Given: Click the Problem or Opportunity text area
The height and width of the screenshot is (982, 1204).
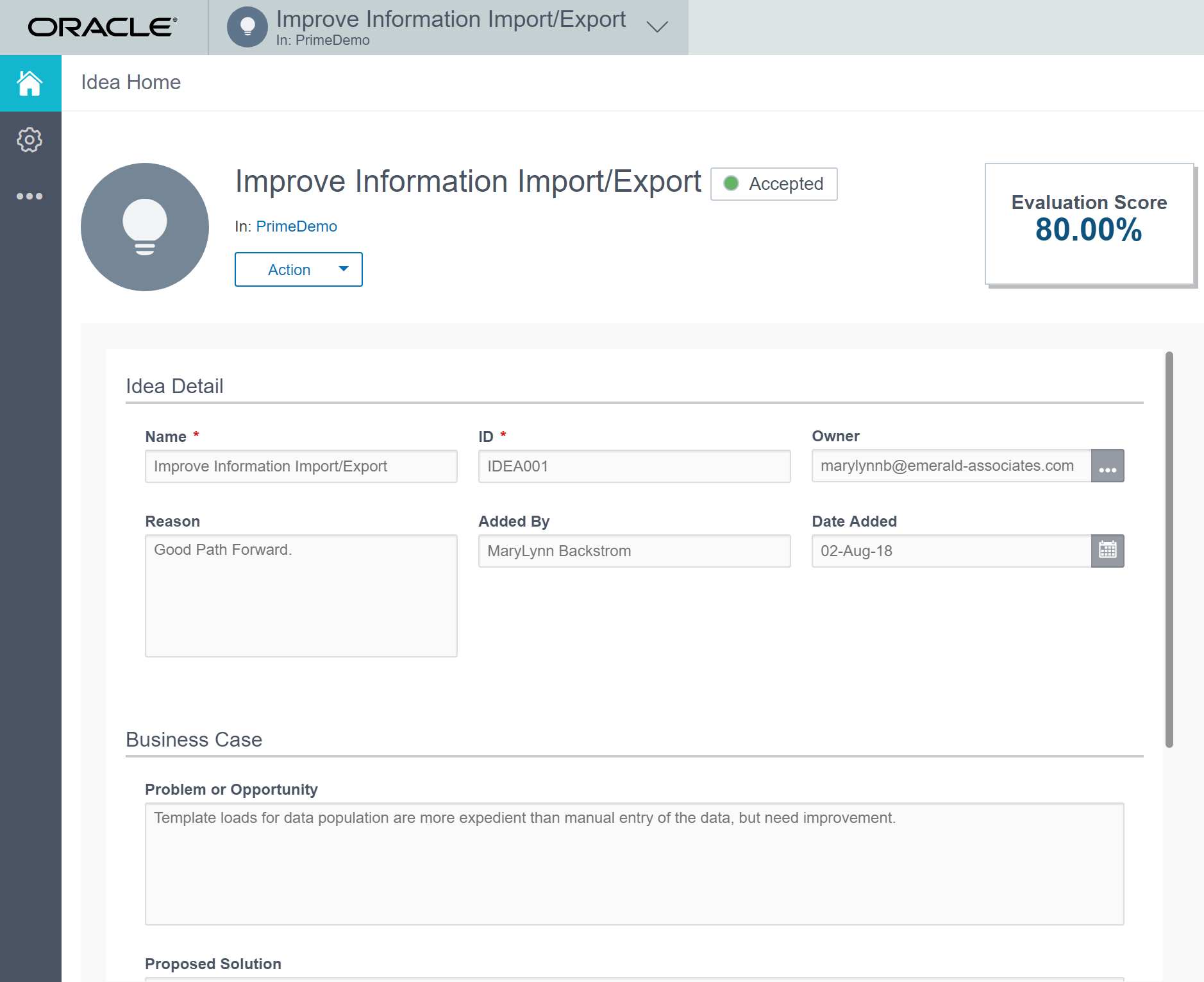Looking at the screenshot, I should pyautogui.click(x=634, y=863).
